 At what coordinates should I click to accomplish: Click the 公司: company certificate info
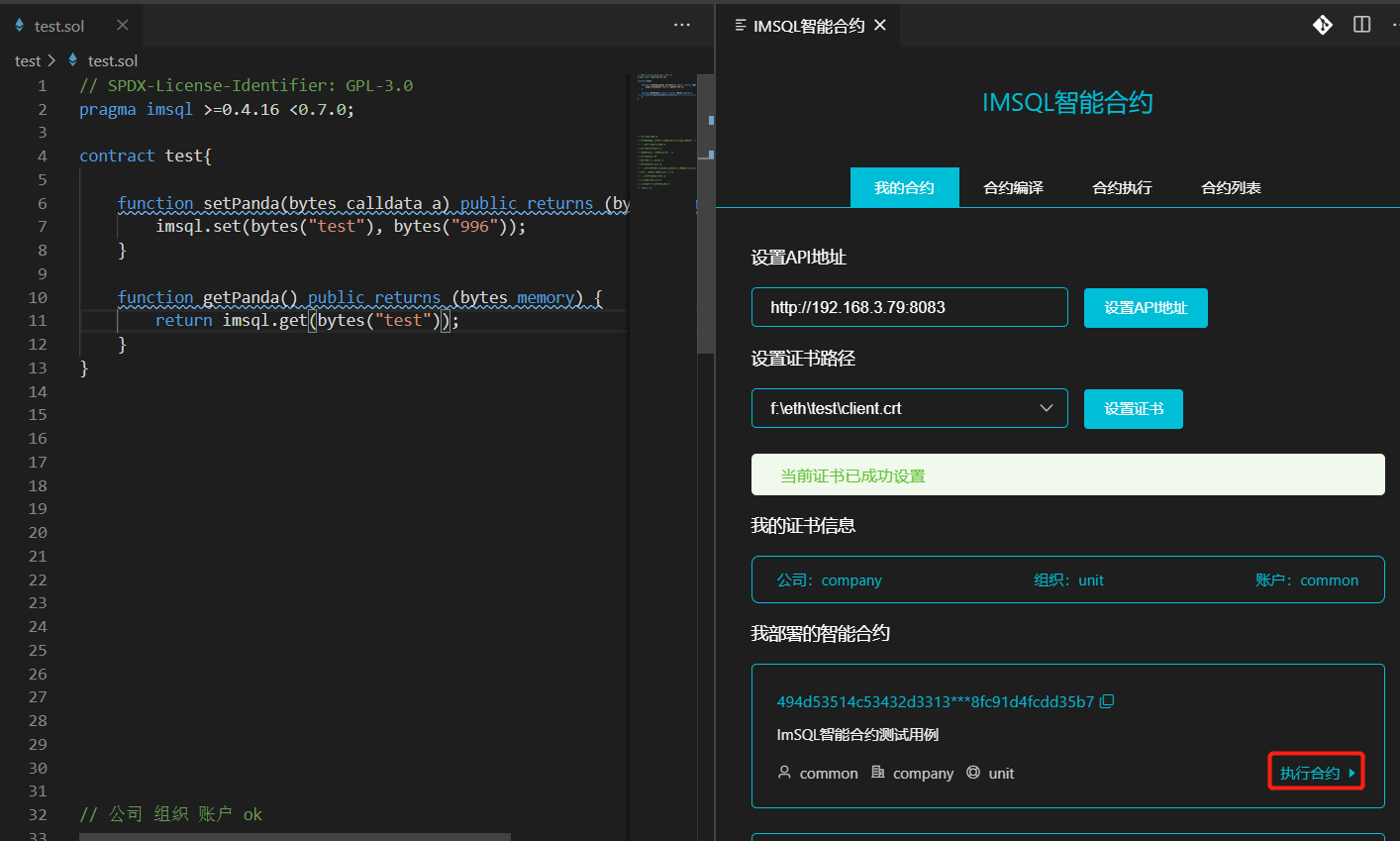(829, 580)
